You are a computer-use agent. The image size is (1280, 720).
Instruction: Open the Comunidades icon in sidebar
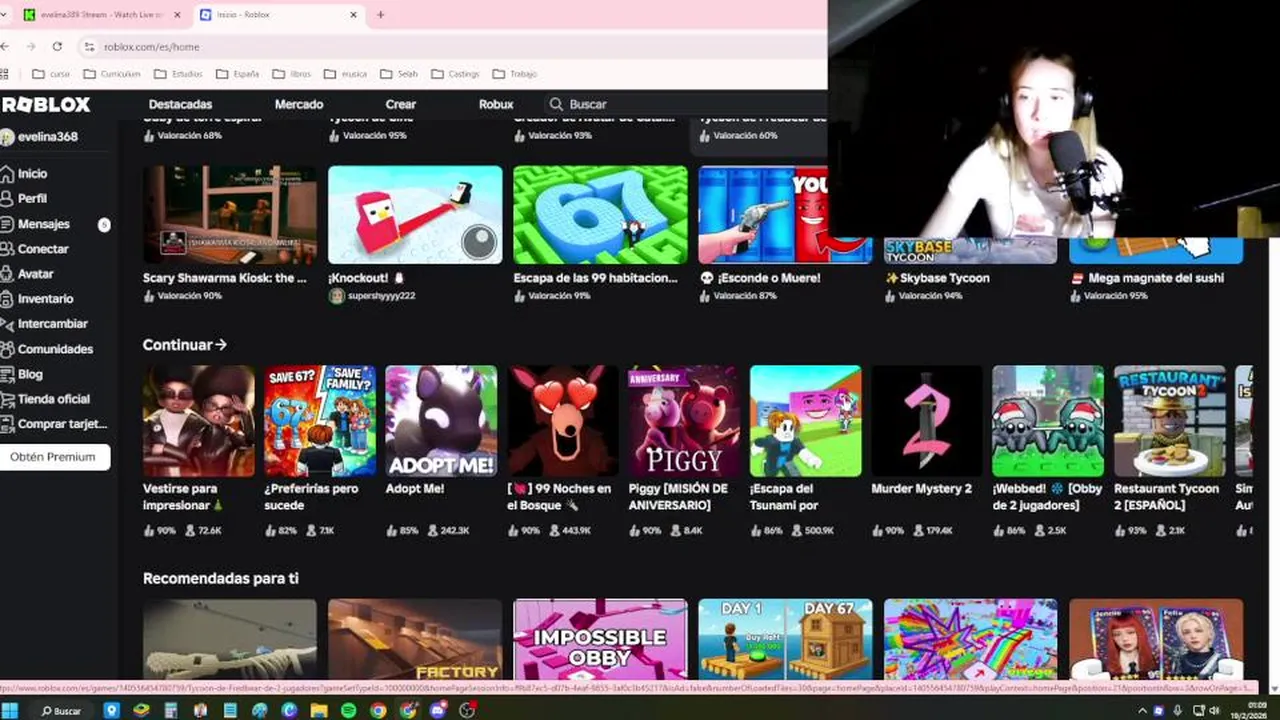click(7, 349)
